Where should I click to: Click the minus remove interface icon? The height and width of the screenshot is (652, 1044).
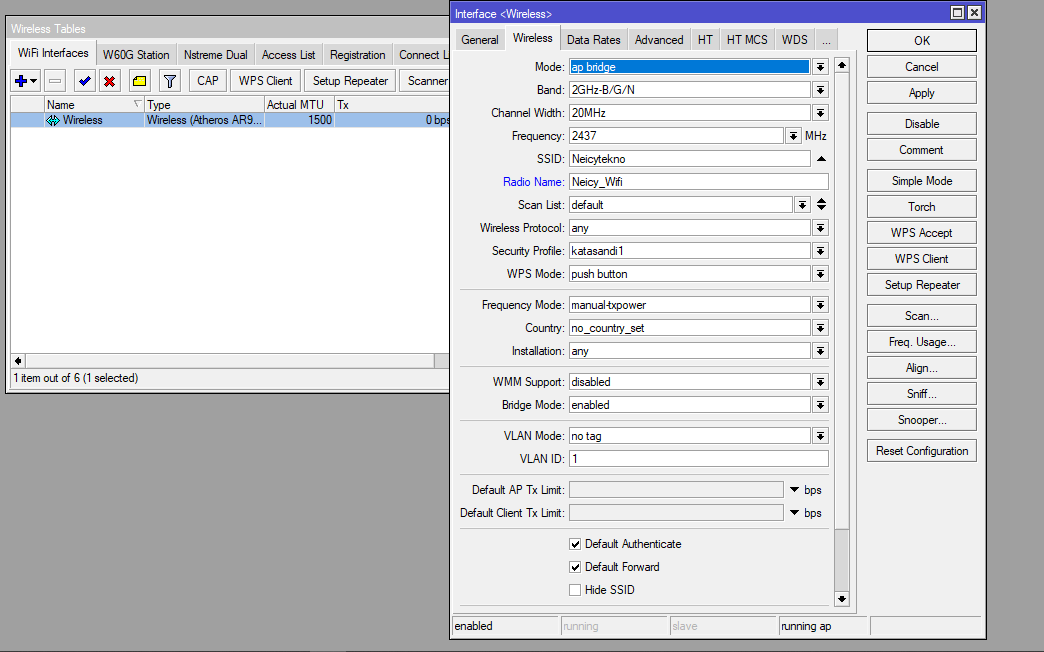pos(55,81)
